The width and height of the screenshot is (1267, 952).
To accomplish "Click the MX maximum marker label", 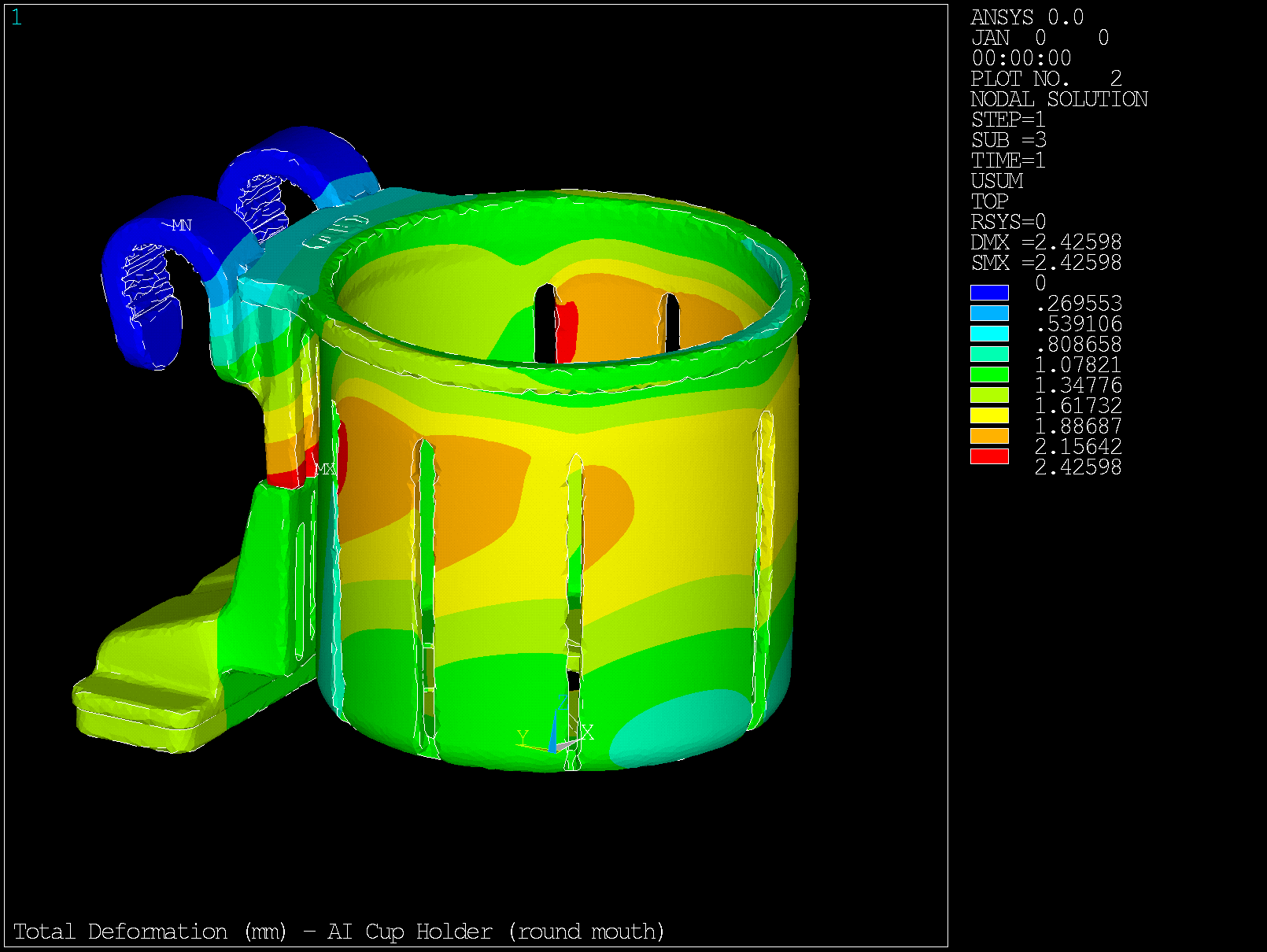I will click(x=325, y=469).
